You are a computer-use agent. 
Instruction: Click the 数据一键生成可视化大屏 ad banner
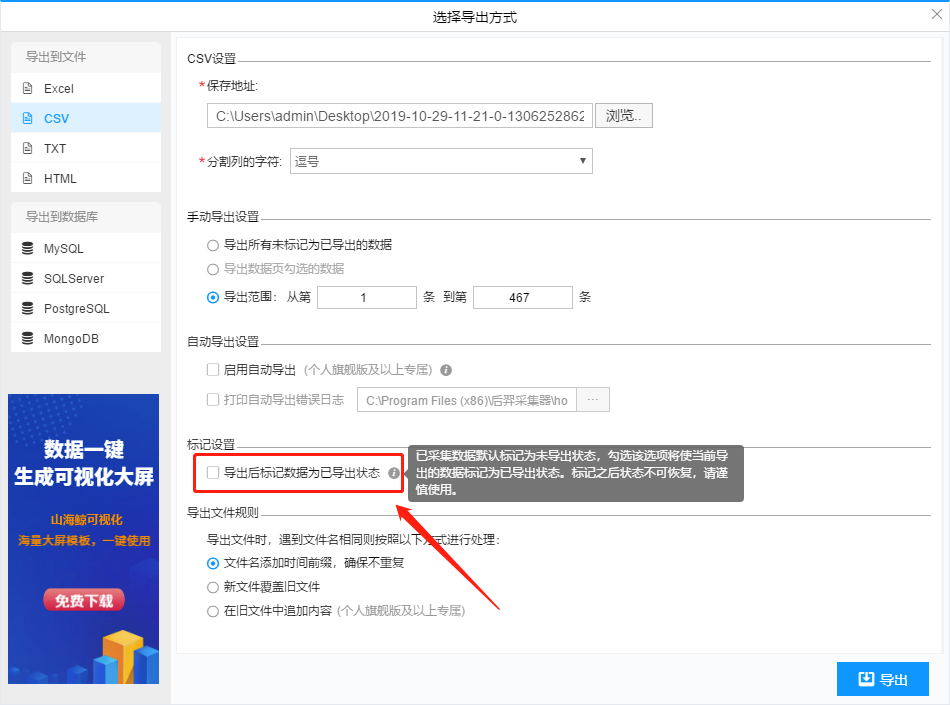tap(84, 539)
